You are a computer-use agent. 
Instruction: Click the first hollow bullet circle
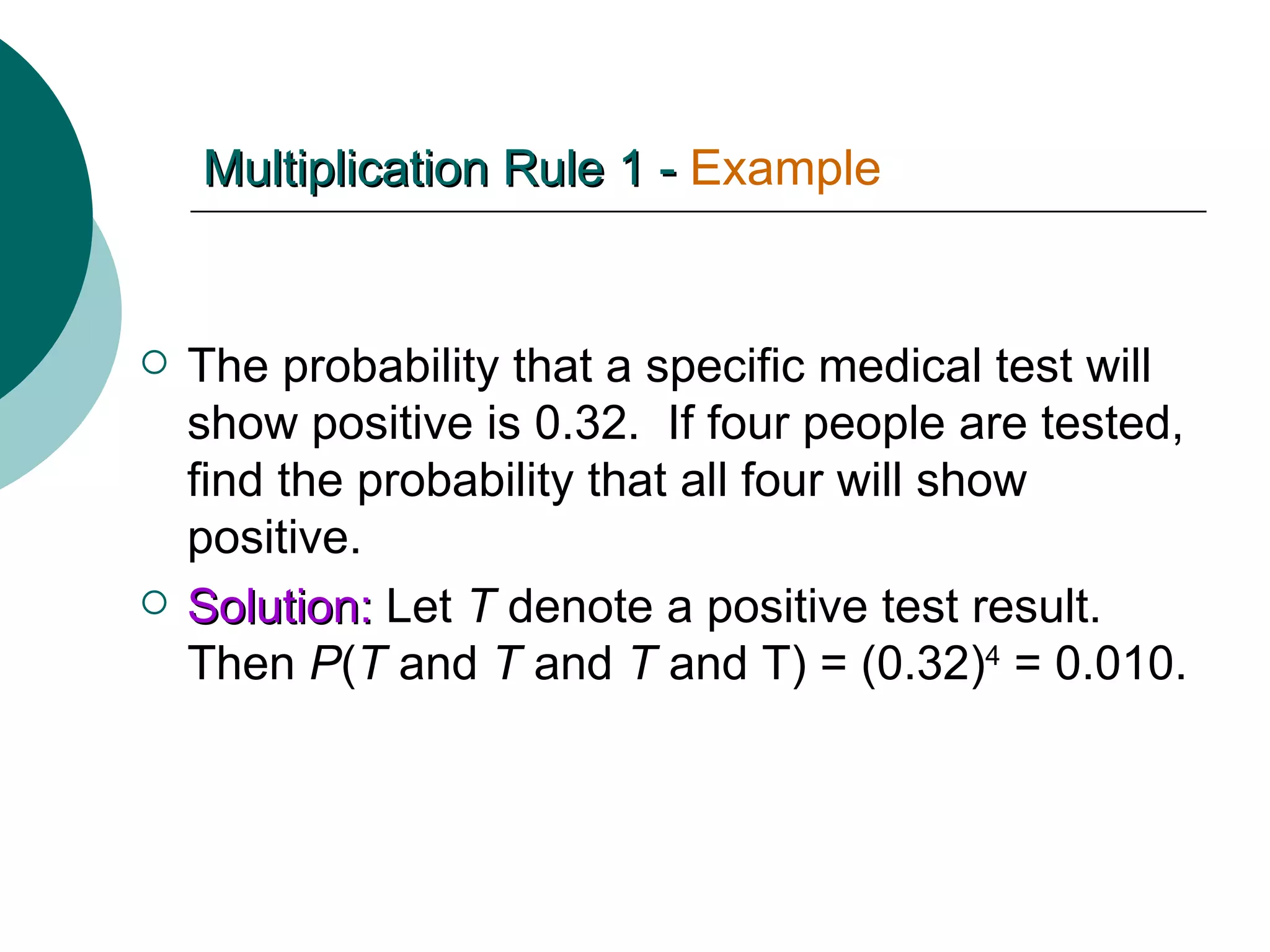tap(154, 363)
